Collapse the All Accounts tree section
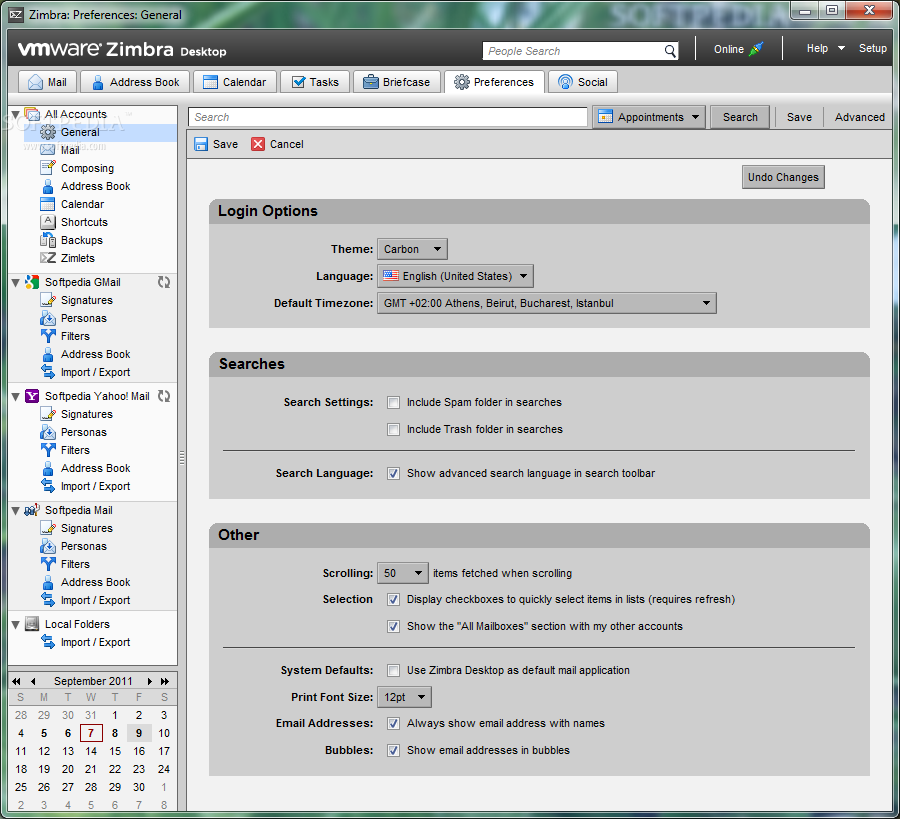 click(15, 114)
